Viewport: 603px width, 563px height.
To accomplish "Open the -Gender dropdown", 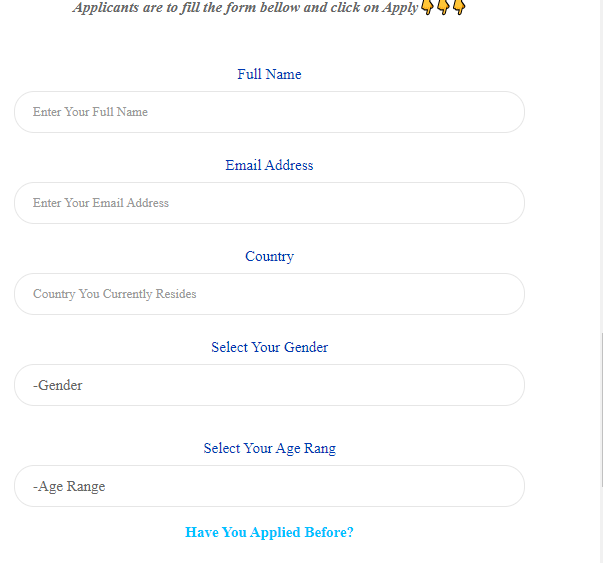I will coord(269,385).
